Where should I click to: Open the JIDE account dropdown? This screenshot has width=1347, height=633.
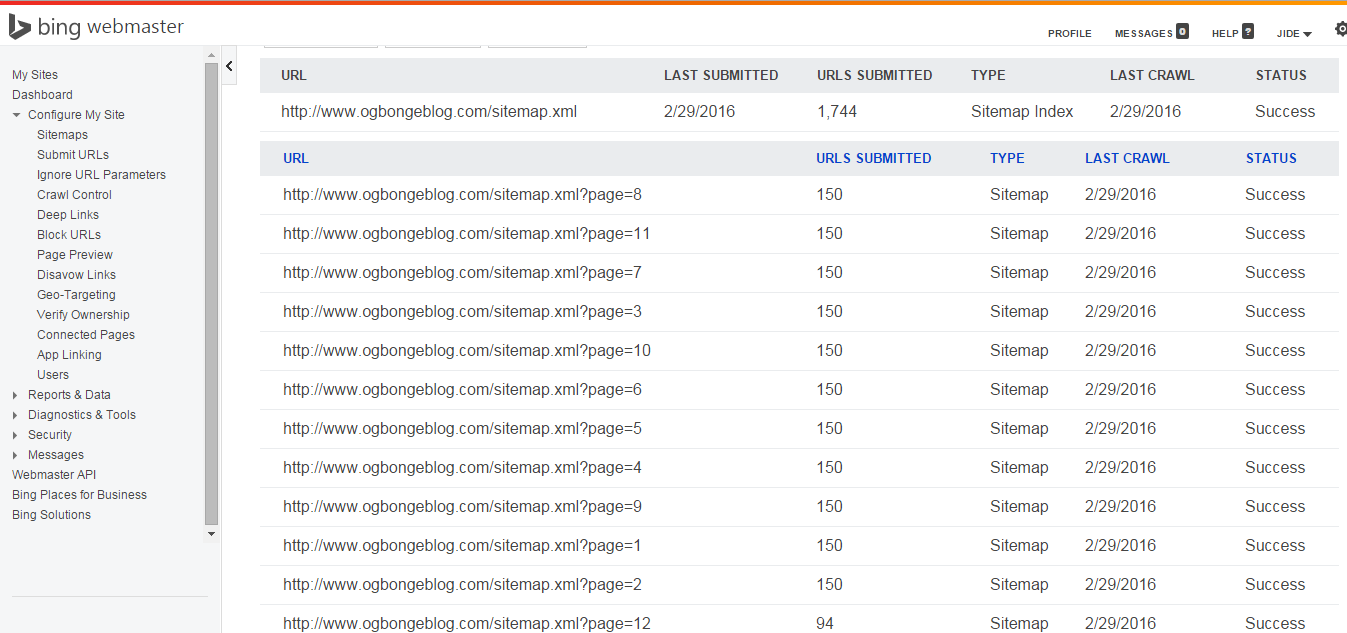[1294, 34]
